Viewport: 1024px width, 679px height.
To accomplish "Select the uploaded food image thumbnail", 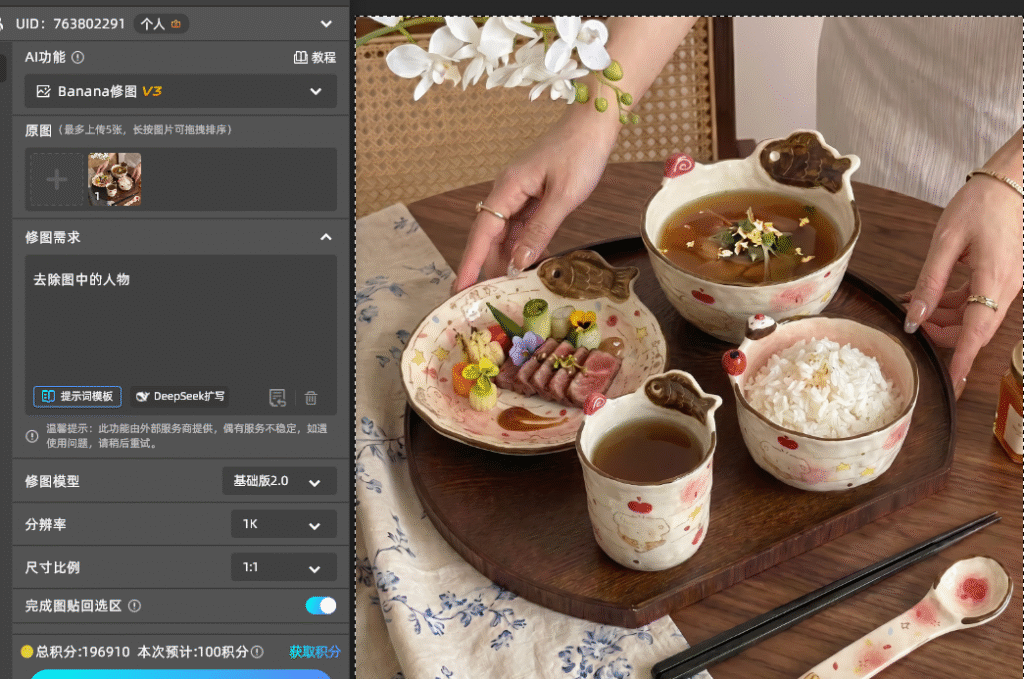I will pos(114,180).
